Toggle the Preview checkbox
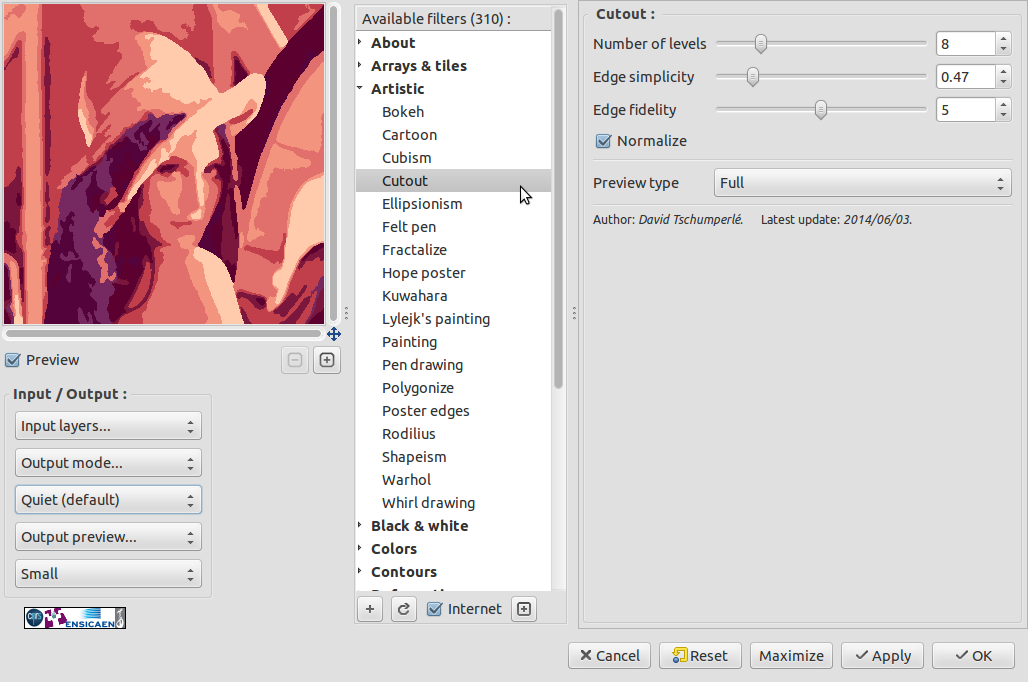 tap(12, 360)
